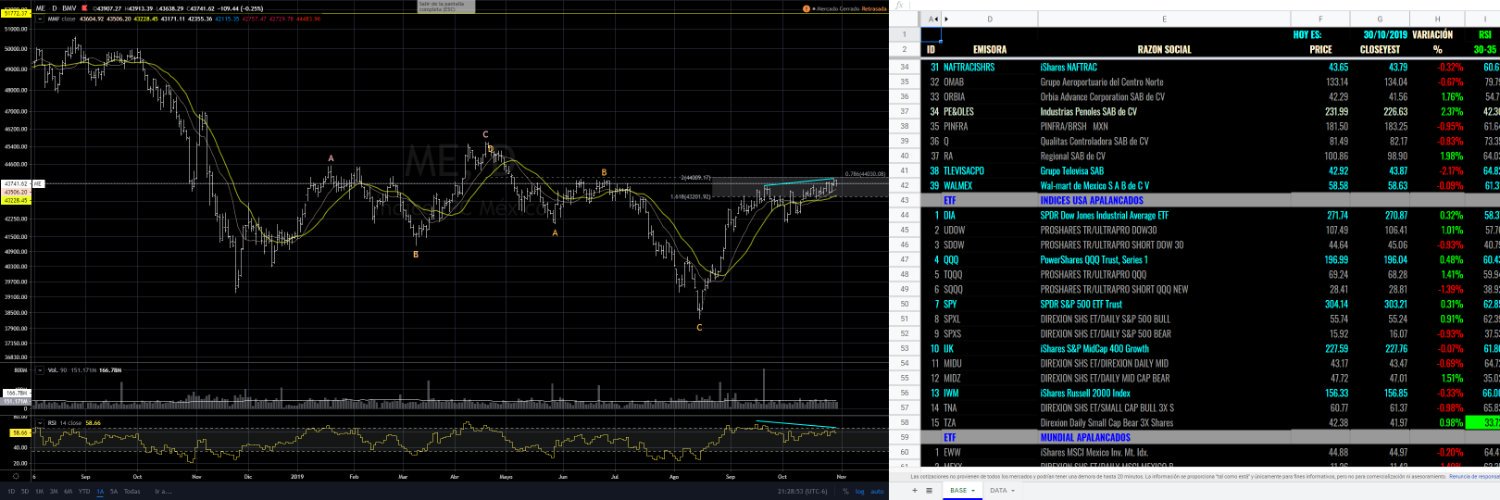
Task: Select column E header in spreadsheet
Action: (1164, 19)
